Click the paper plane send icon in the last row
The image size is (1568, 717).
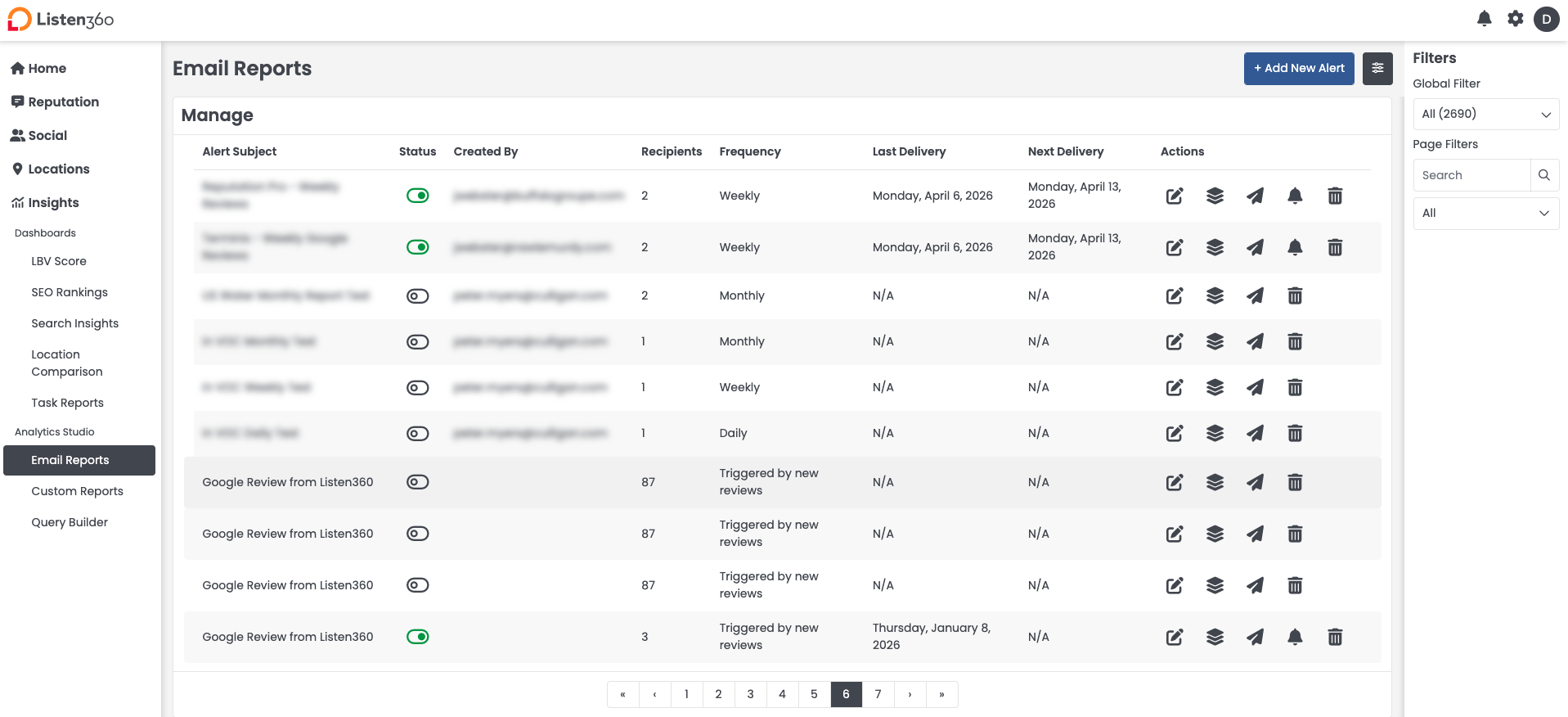1255,637
